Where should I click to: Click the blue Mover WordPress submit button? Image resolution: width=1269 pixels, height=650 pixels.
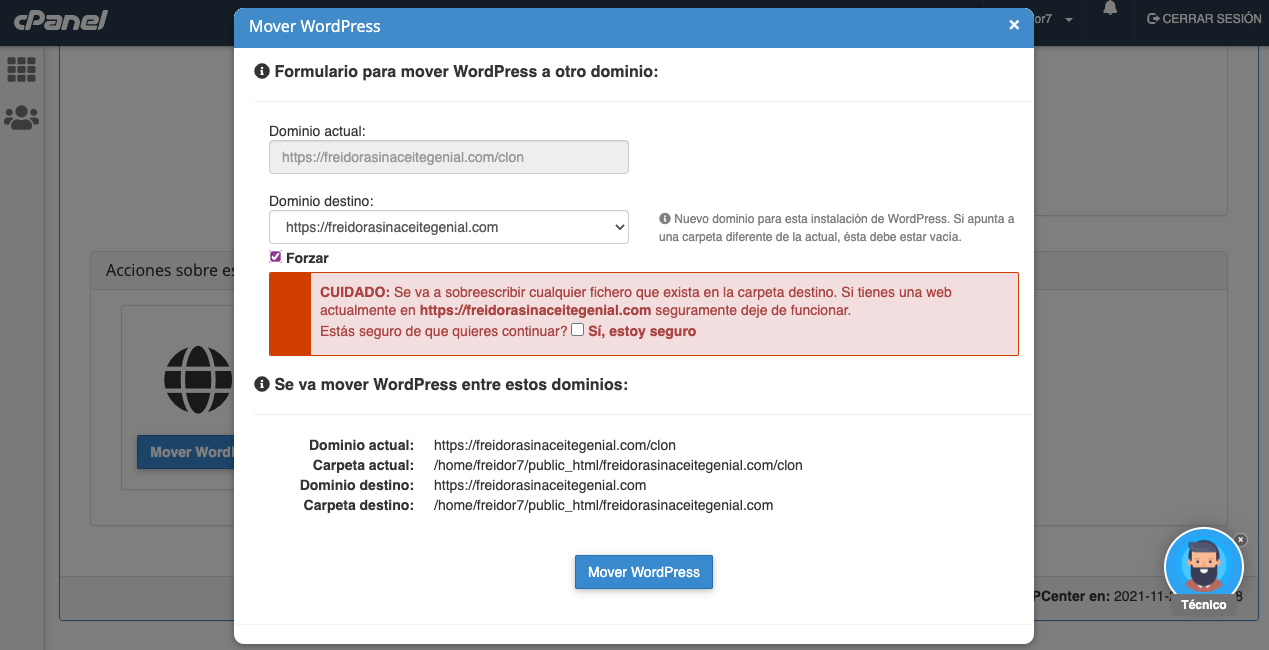click(x=644, y=572)
